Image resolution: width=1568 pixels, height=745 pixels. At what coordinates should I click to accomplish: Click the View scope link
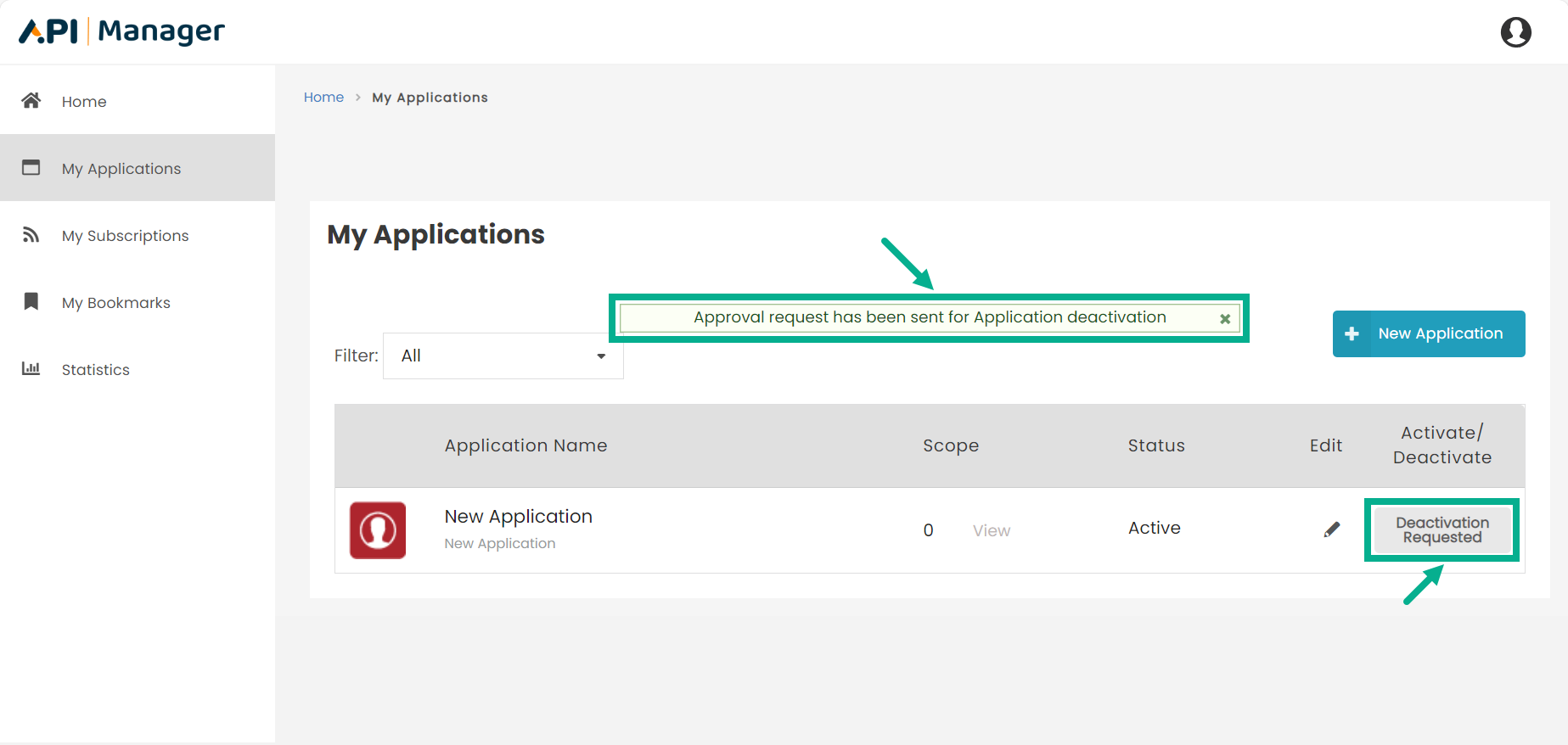tap(991, 531)
